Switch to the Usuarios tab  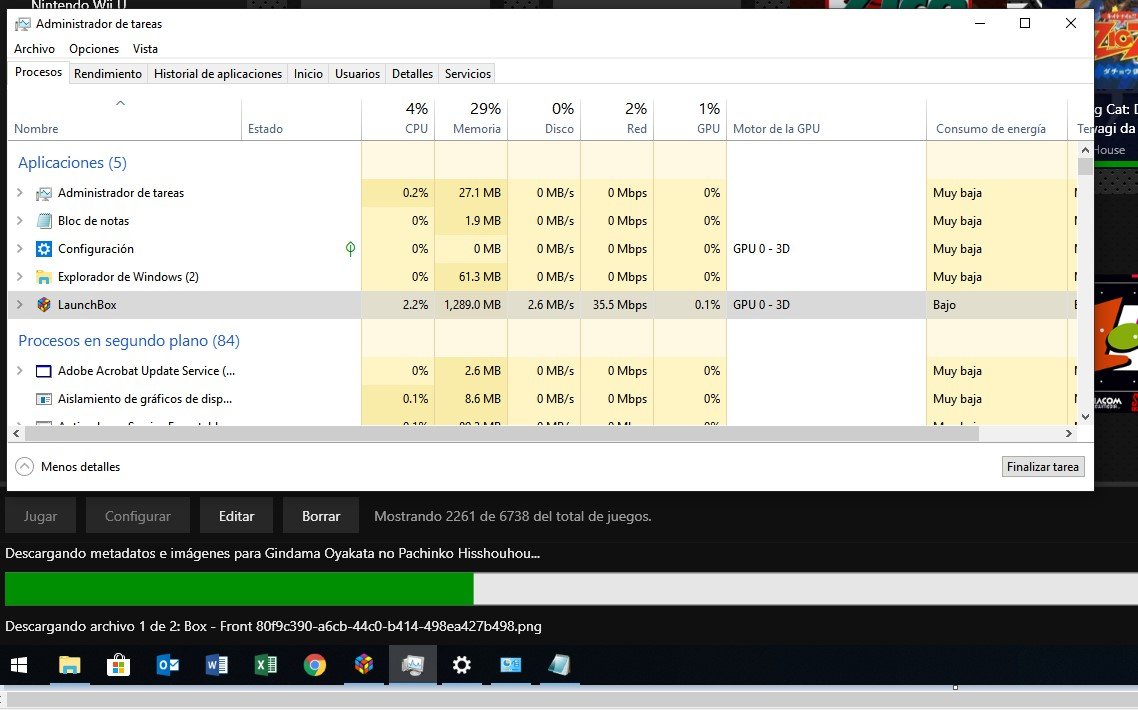point(358,74)
